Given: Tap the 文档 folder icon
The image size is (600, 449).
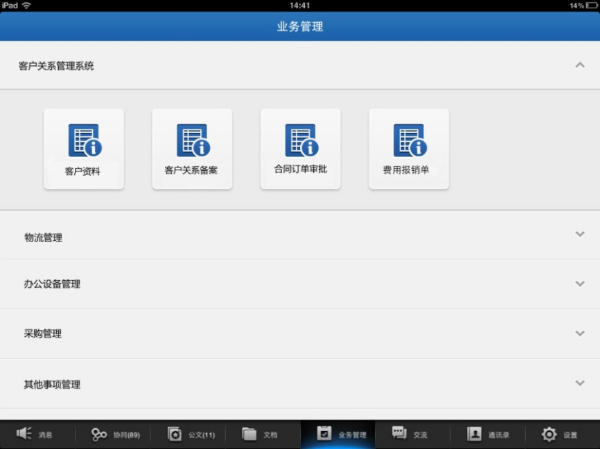Looking at the screenshot, I should (249, 434).
